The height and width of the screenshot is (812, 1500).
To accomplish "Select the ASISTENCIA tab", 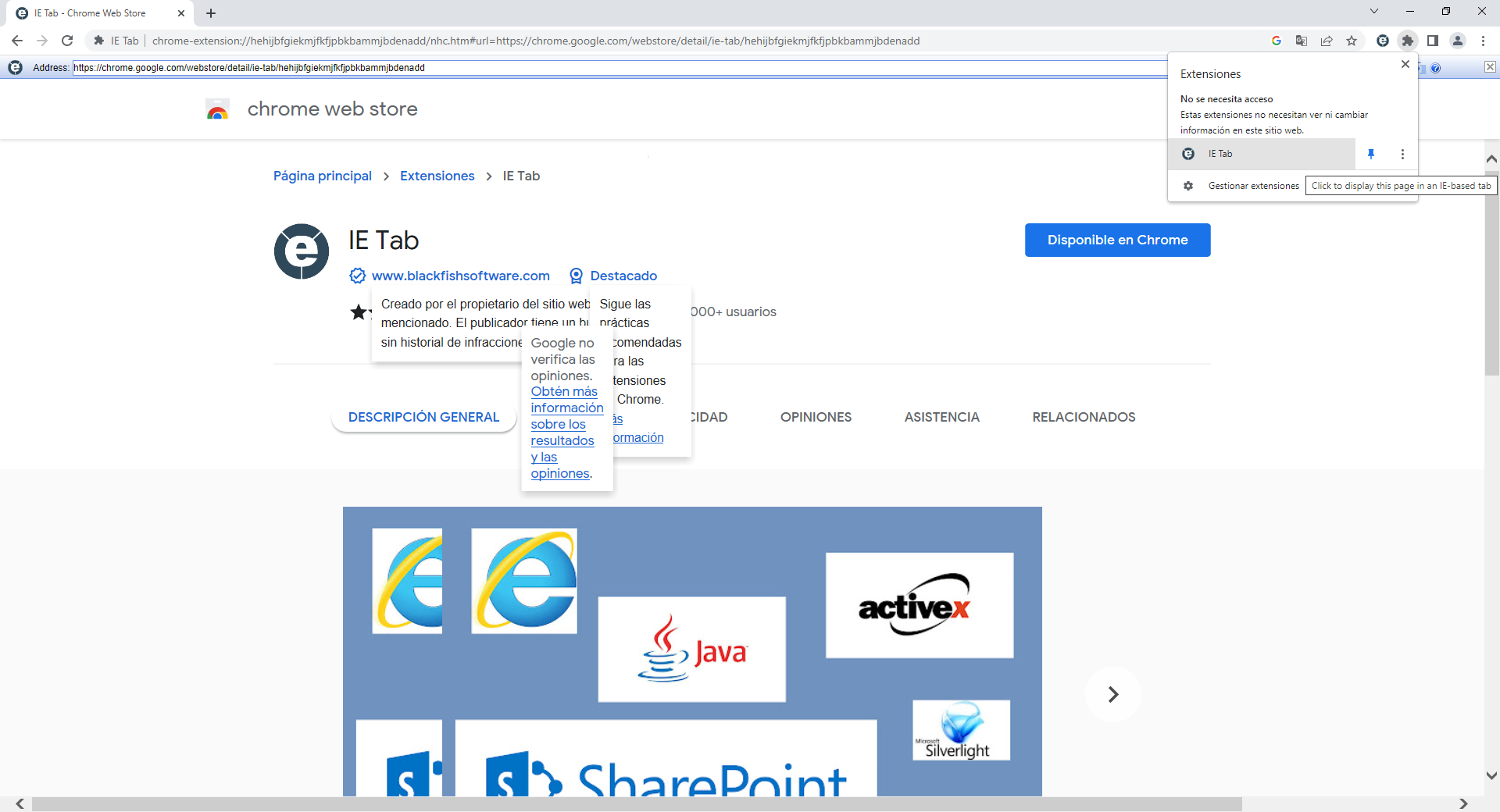I will click(x=941, y=417).
